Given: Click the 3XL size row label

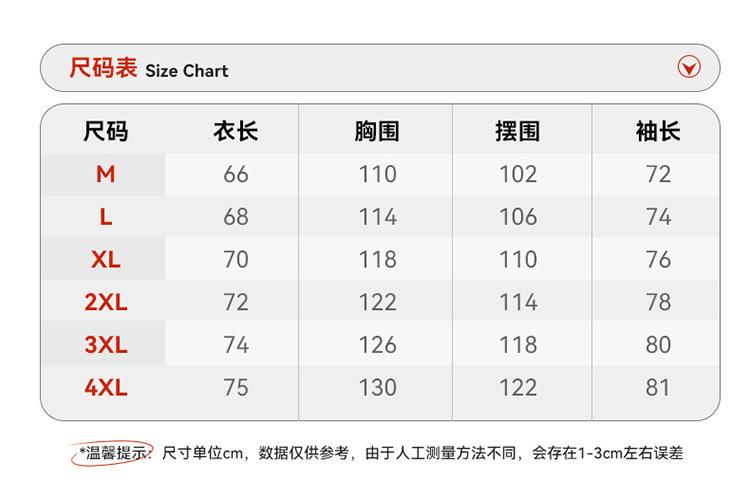Looking at the screenshot, I should 106,345.
